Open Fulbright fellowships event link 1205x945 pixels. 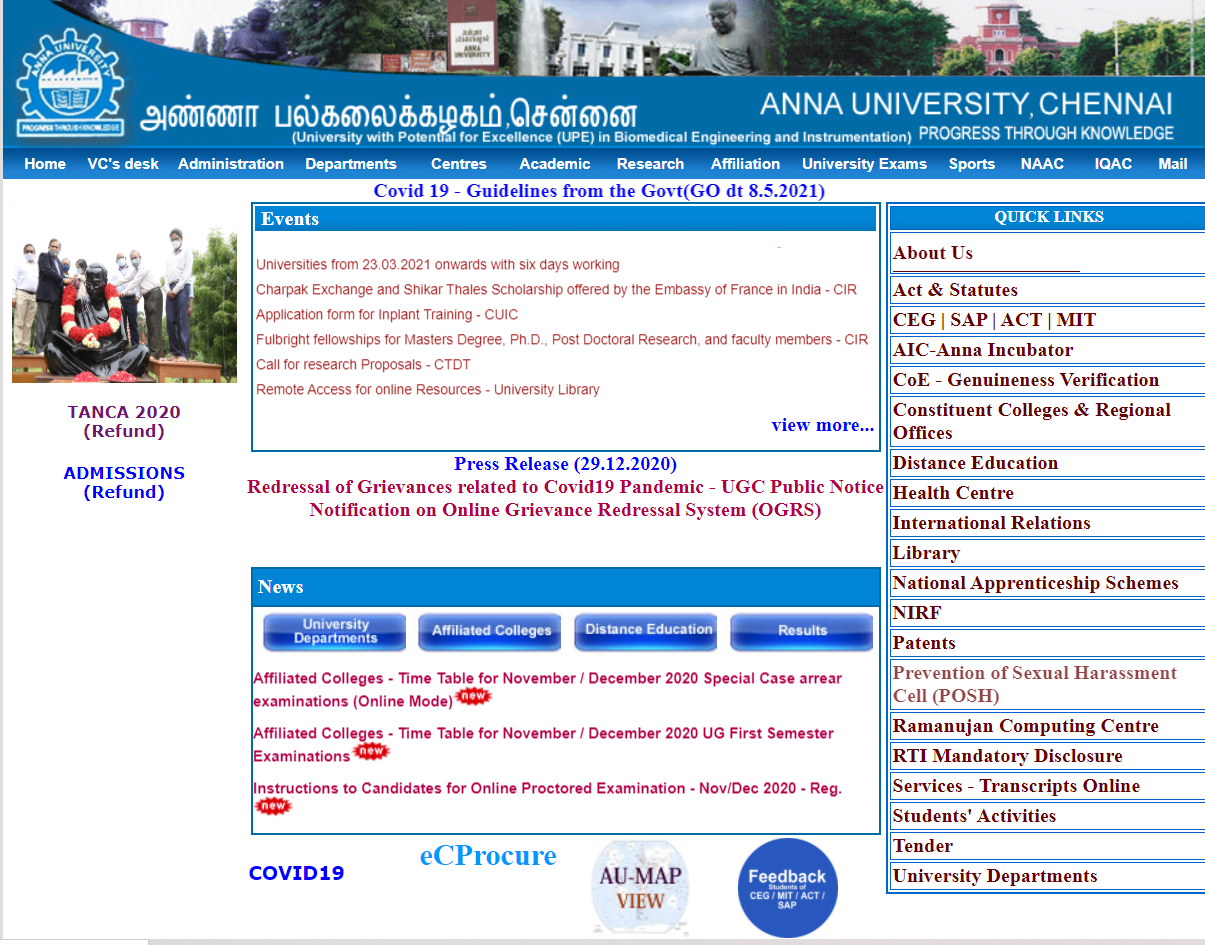point(562,340)
